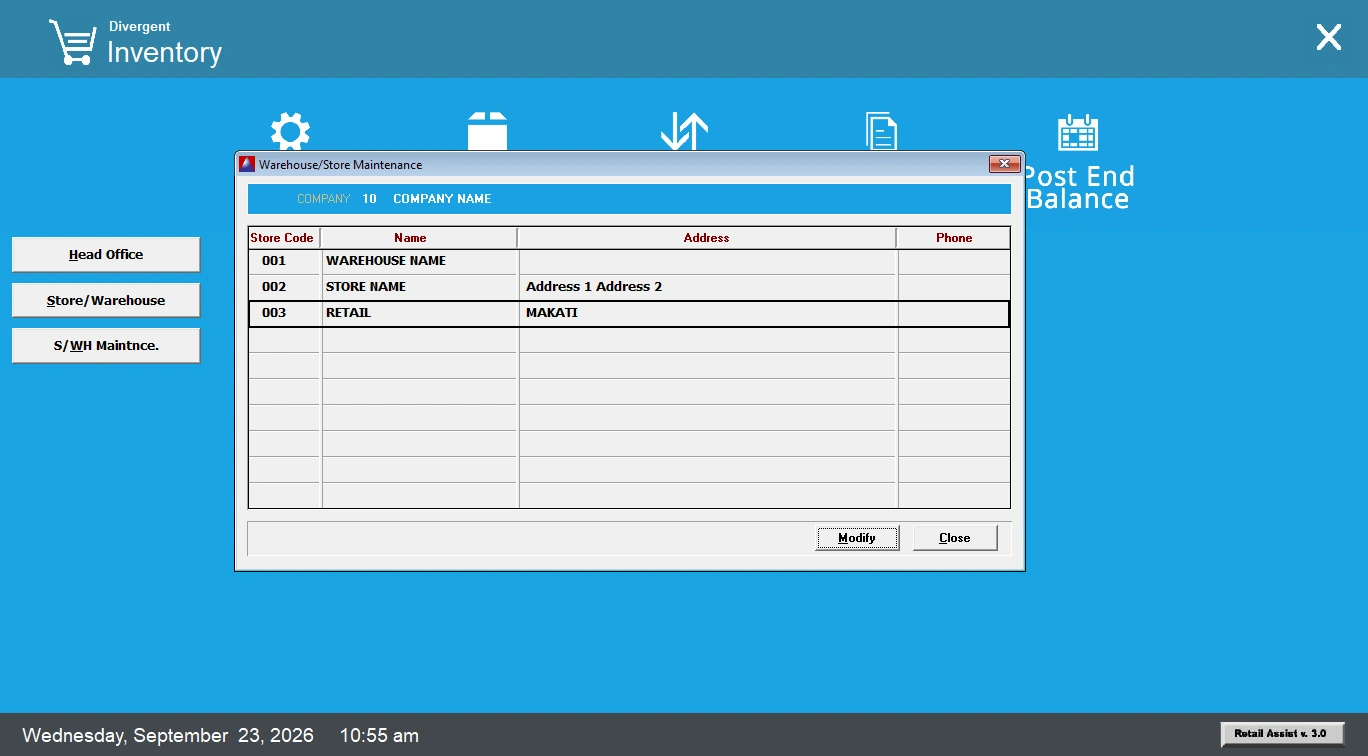This screenshot has height=756, width=1368.
Task: Close the Warehouse/Store Maintenance dialog
Action: pos(1004,164)
